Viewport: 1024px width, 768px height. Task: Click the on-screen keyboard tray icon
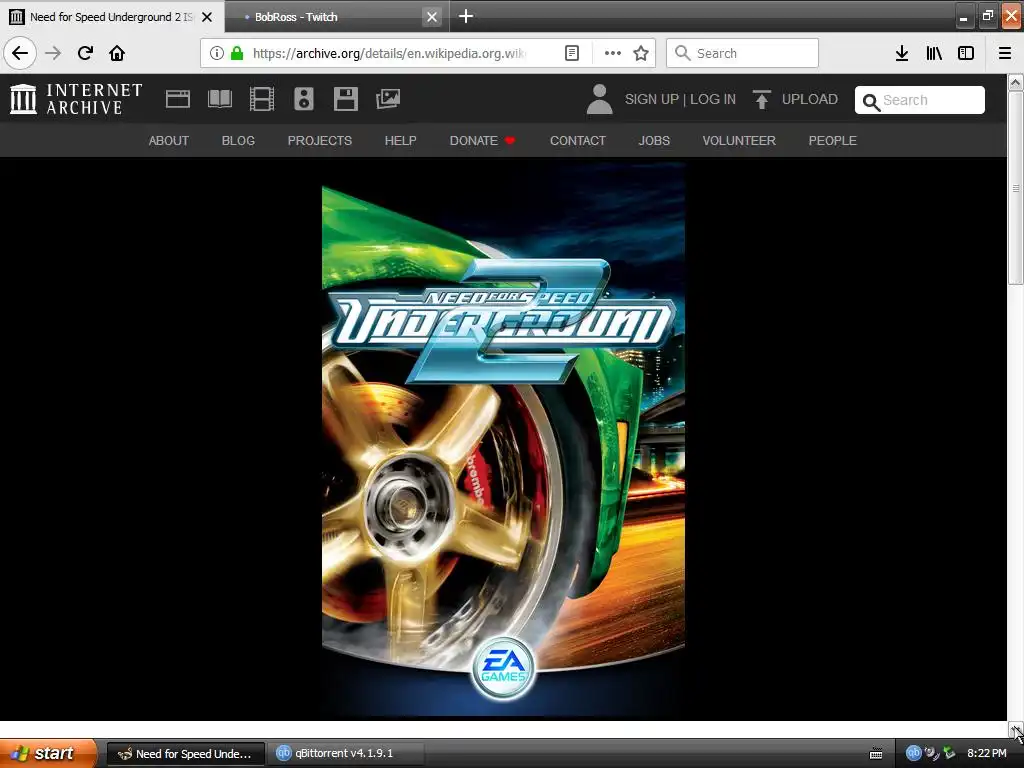[876, 754]
